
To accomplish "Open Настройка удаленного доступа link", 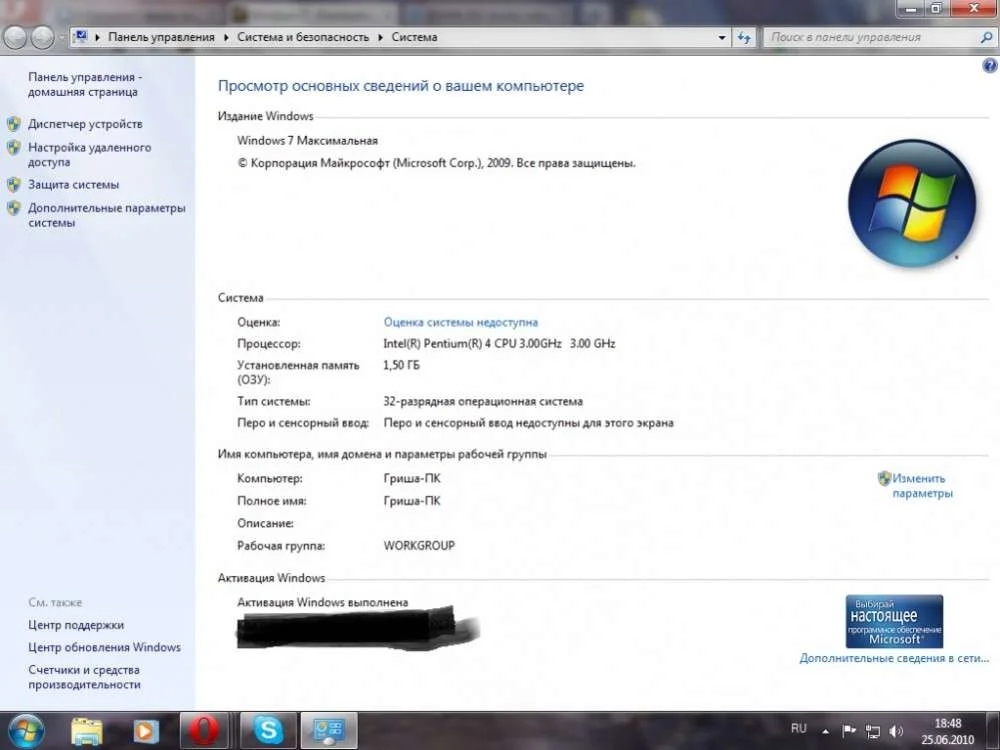I will click(x=89, y=154).
